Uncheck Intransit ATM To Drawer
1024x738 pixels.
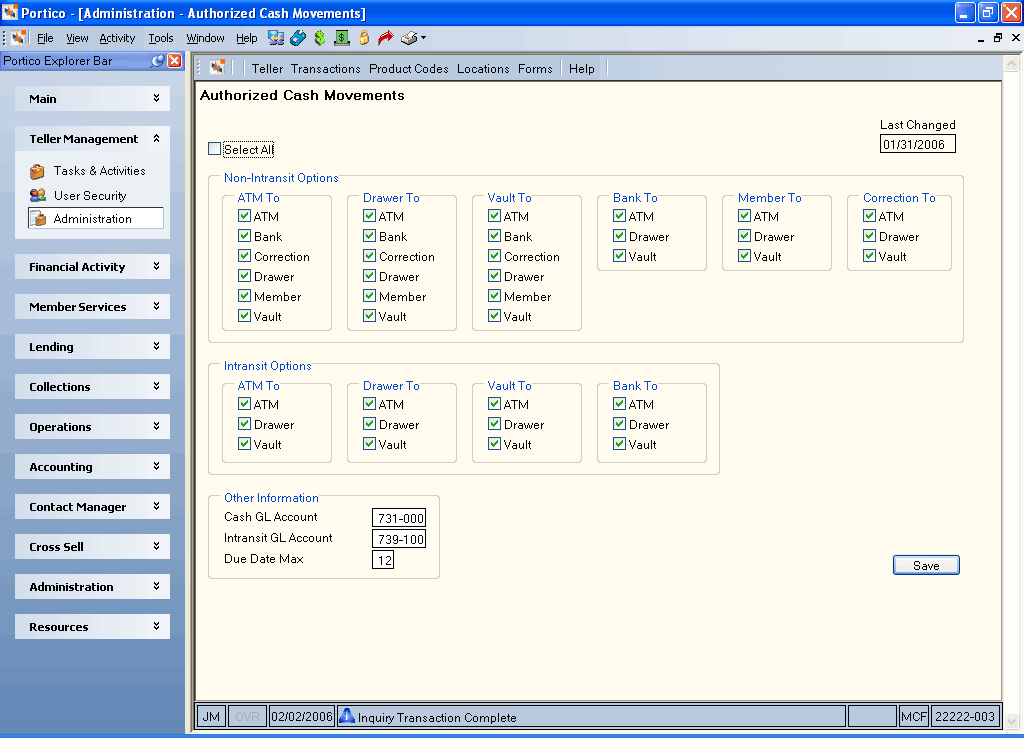(244, 424)
